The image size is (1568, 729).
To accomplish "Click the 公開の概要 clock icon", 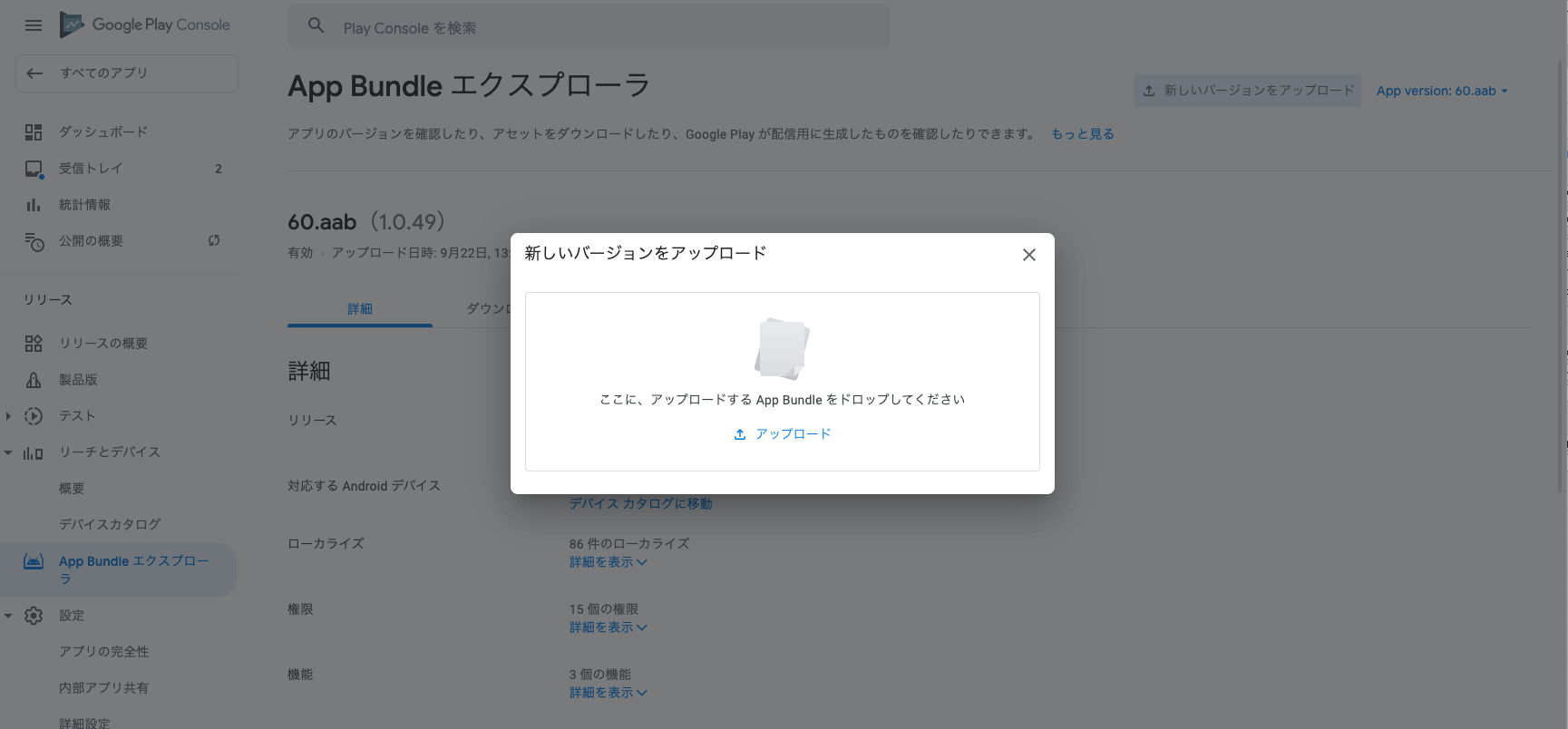I will click(34, 241).
